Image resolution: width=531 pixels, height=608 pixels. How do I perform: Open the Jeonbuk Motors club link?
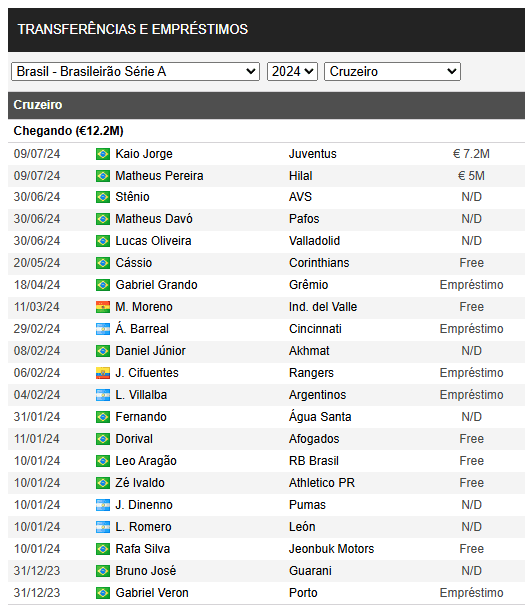[x=332, y=549]
